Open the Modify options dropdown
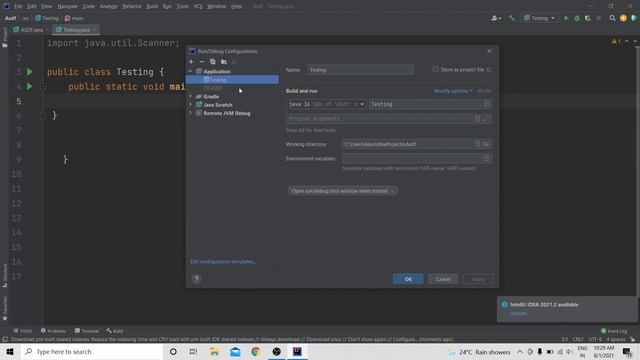The height and width of the screenshot is (360, 640). (453, 91)
